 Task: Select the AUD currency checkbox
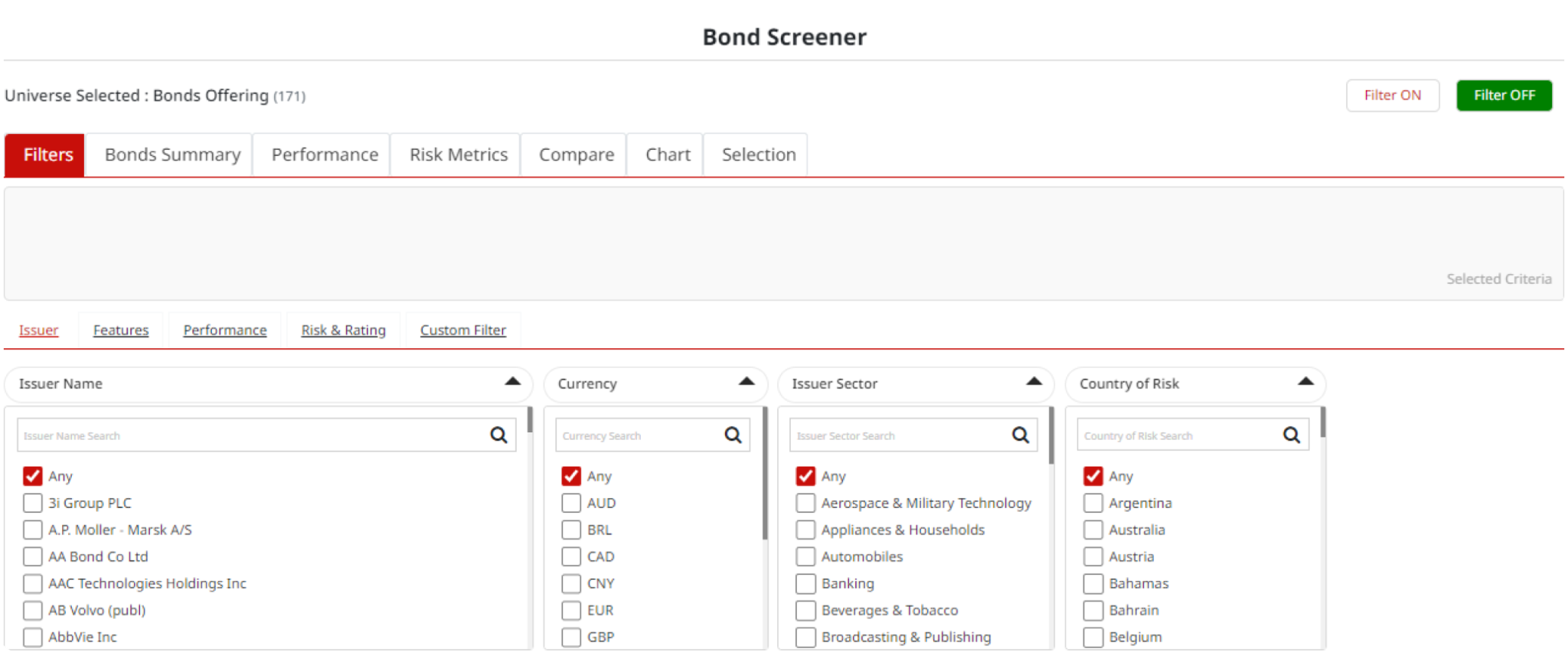coord(571,503)
